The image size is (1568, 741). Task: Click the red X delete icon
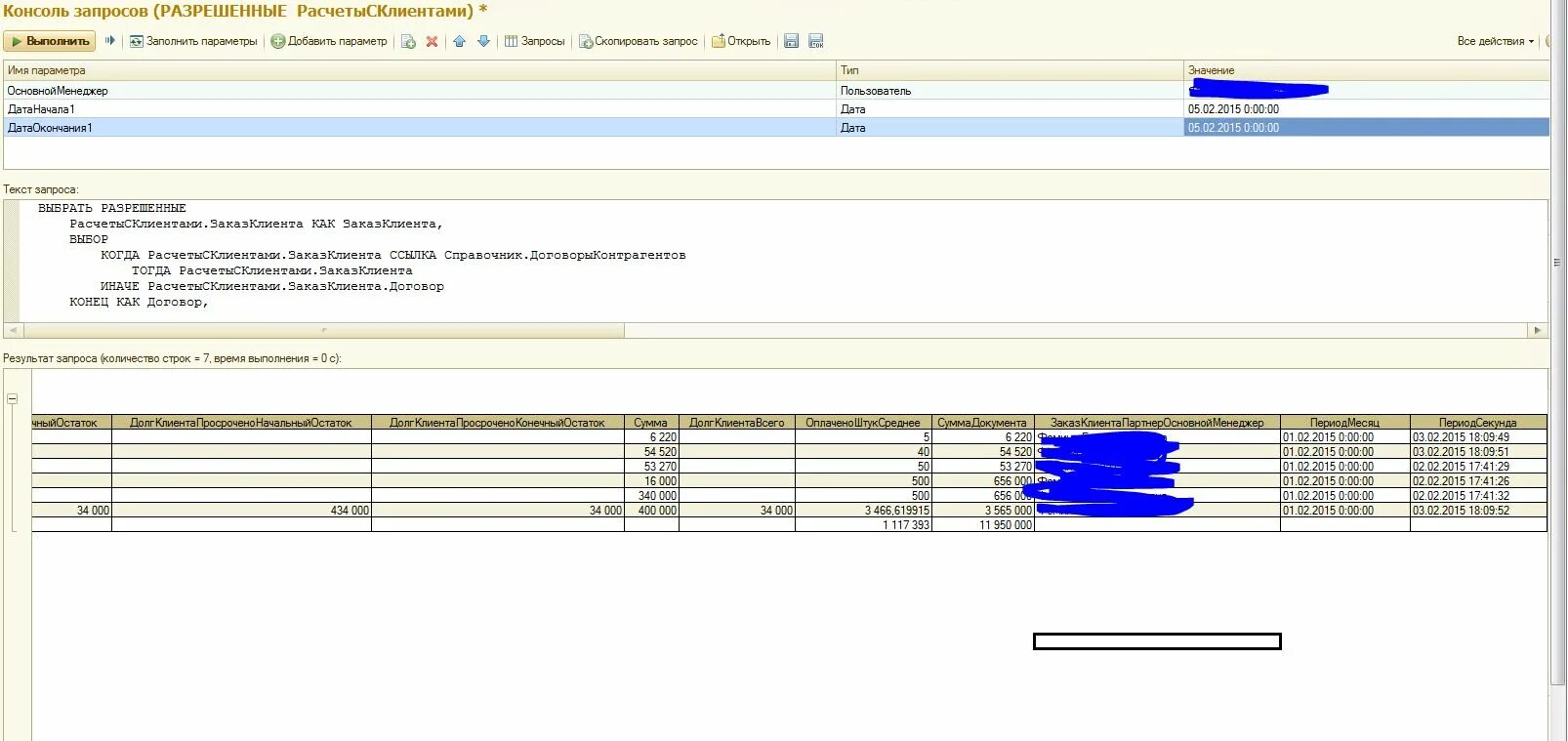coord(432,41)
